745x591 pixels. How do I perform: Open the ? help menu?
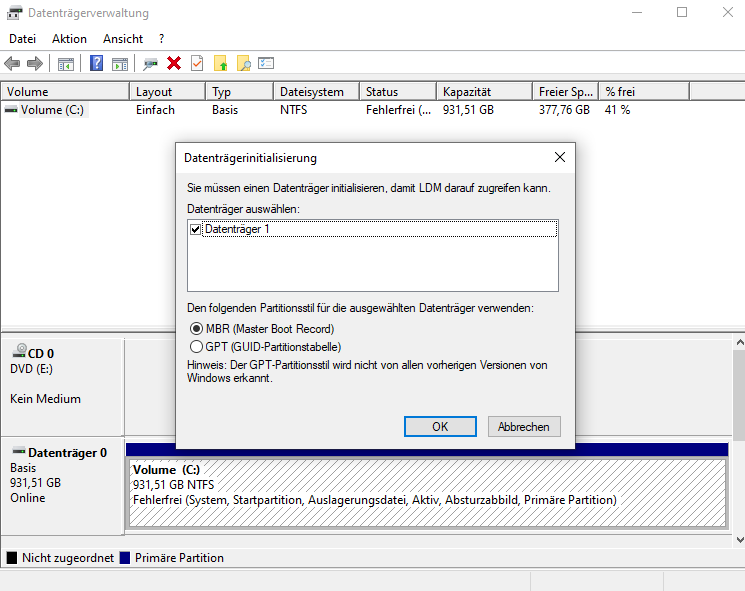tap(162, 38)
